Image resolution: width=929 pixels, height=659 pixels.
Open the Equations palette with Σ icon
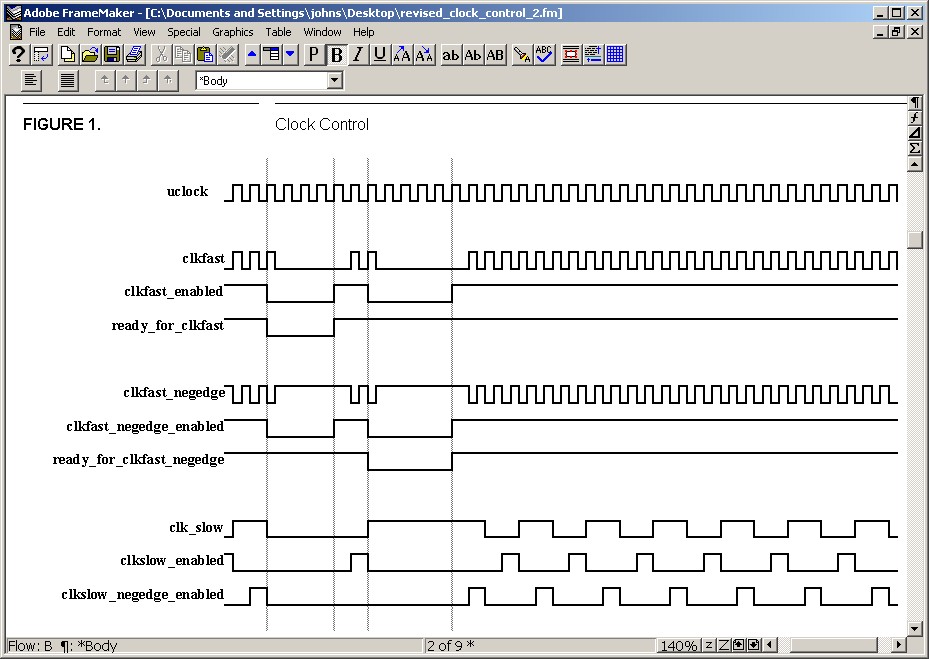pyautogui.click(x=915, y=148)
